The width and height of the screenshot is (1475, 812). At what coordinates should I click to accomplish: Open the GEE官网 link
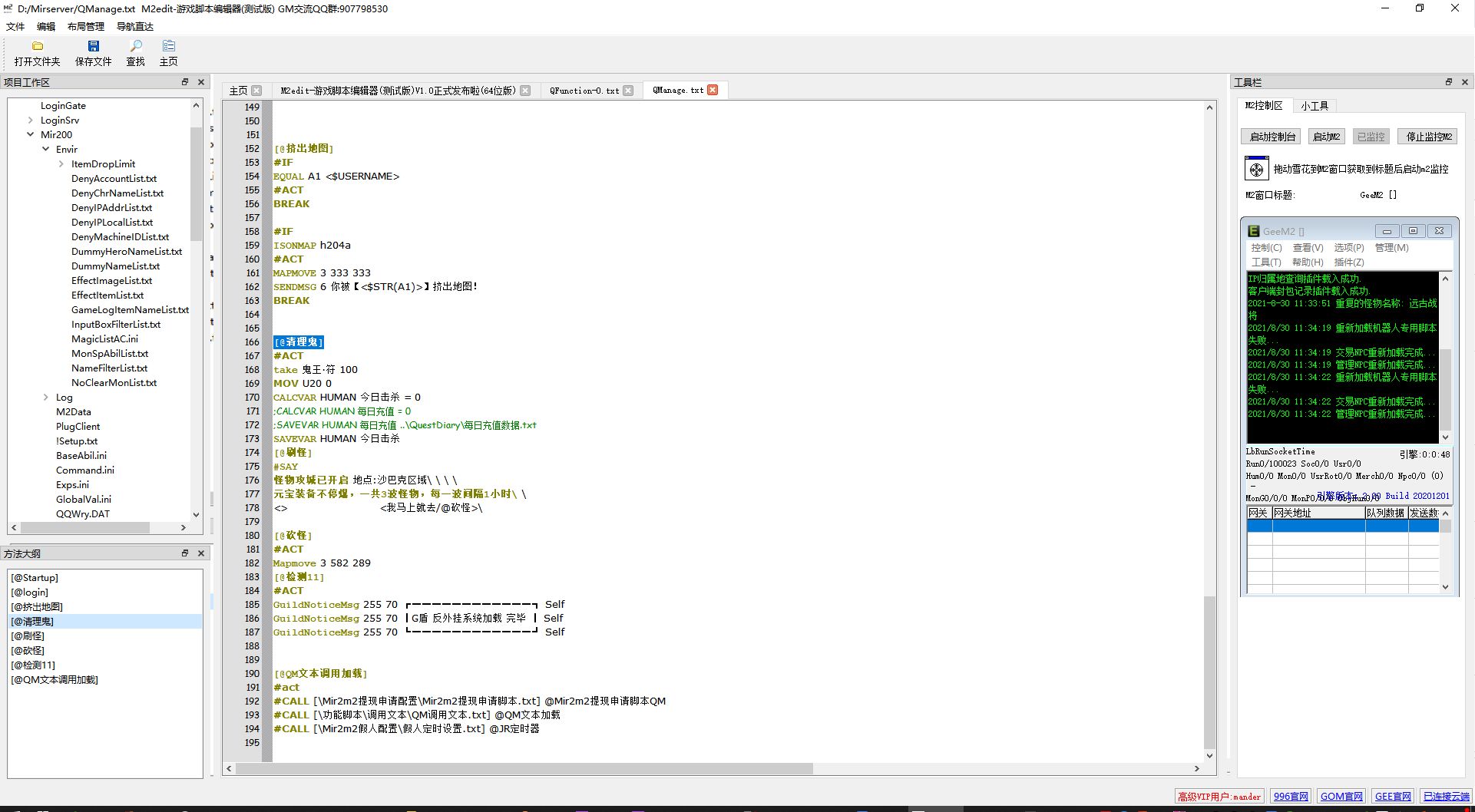(1393, 797)
